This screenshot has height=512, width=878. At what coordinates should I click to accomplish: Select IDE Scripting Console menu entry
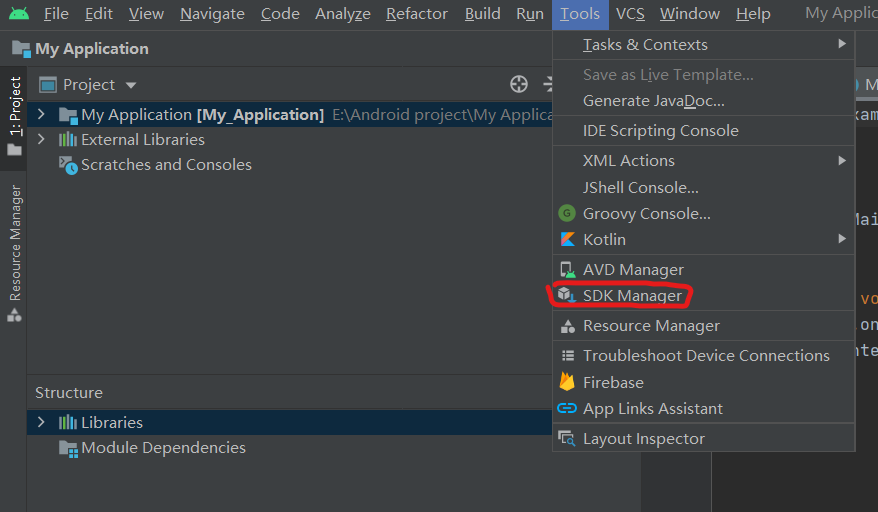pyautogui.click(x=704, y=131)
